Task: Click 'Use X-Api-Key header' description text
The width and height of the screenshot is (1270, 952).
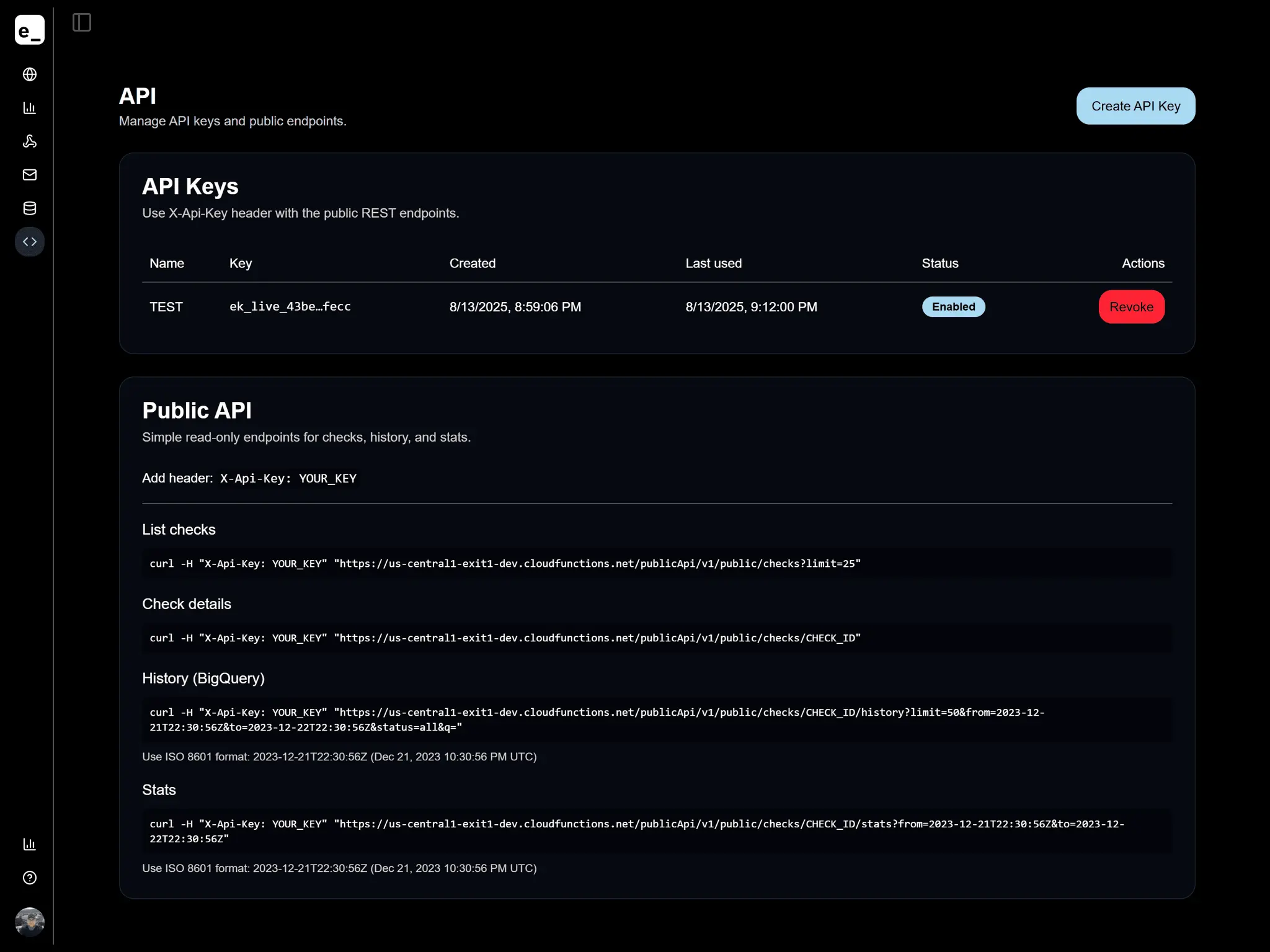Action: click(301, 213)
